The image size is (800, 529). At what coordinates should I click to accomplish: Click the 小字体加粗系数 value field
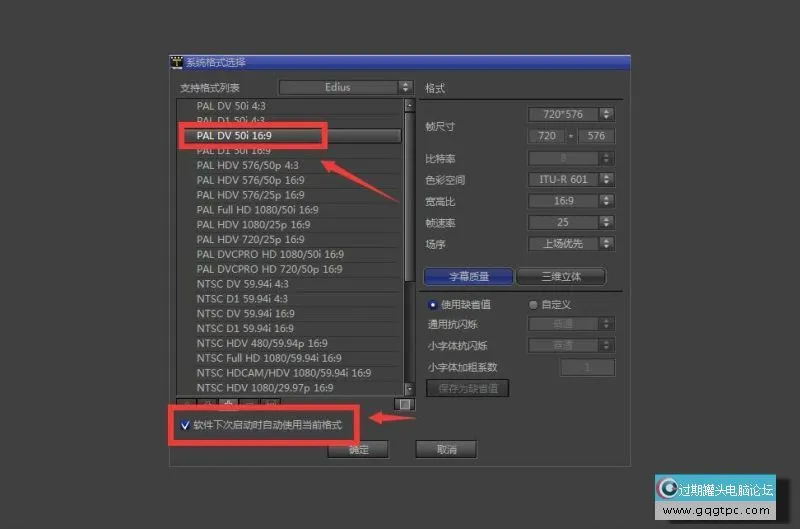(x=587, y=367)
